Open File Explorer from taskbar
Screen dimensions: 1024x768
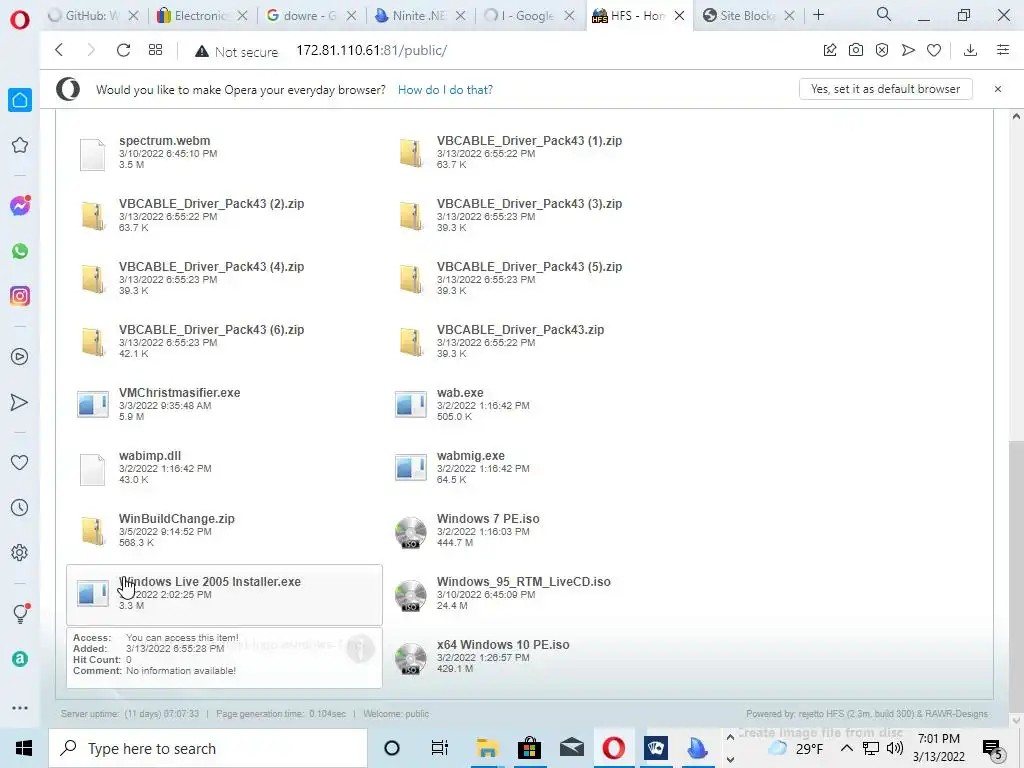487,748
